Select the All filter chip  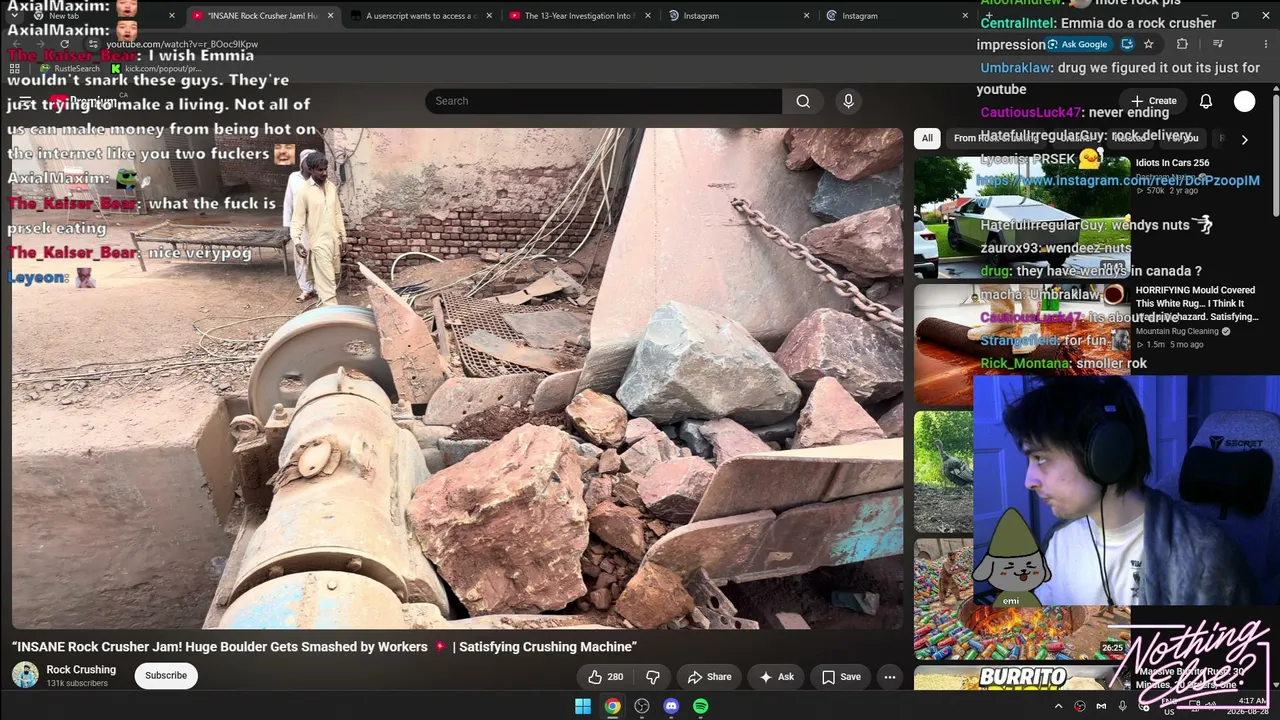[x=927, y=139]
